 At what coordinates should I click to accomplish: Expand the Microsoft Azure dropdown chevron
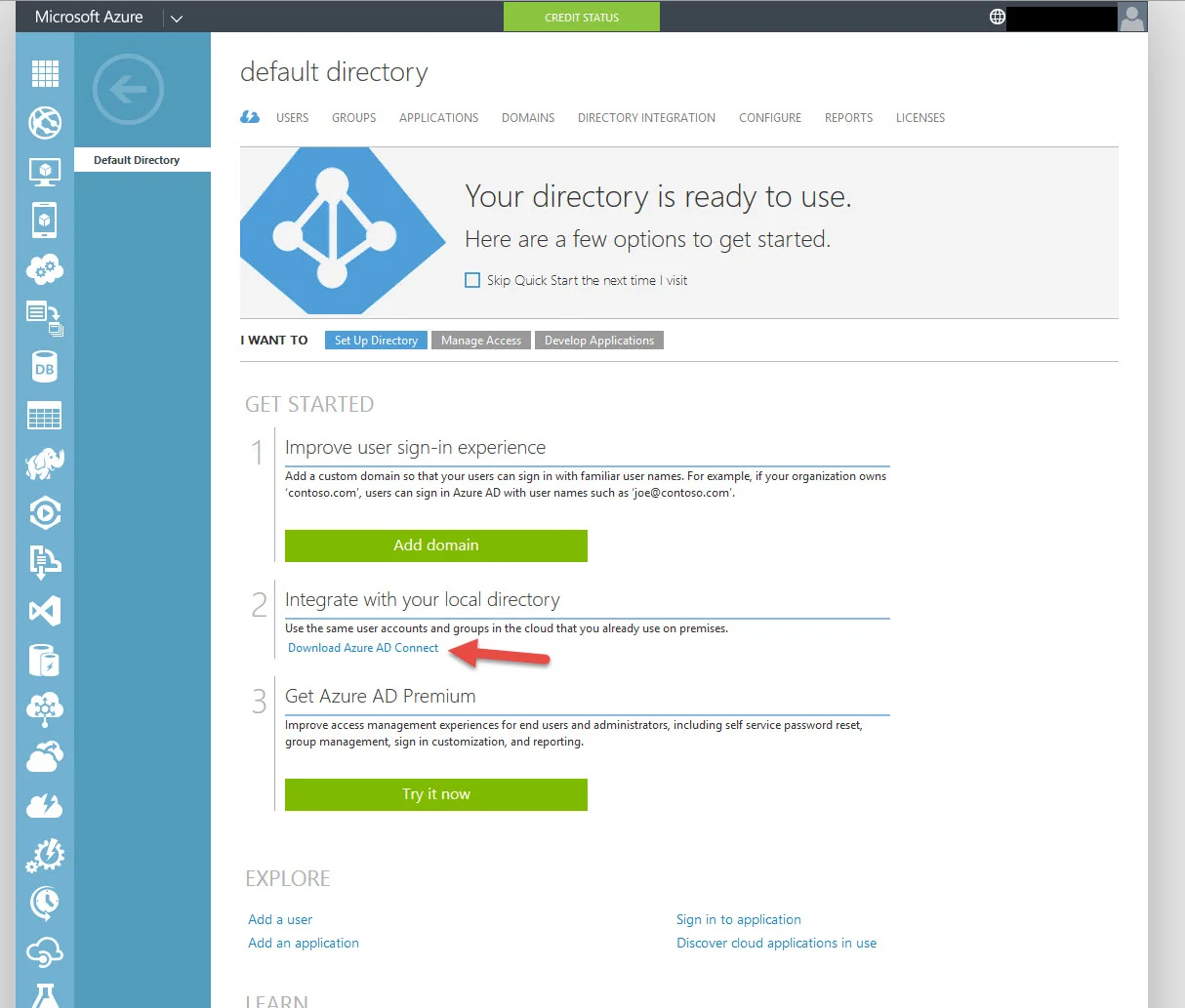tap(176, 18)
